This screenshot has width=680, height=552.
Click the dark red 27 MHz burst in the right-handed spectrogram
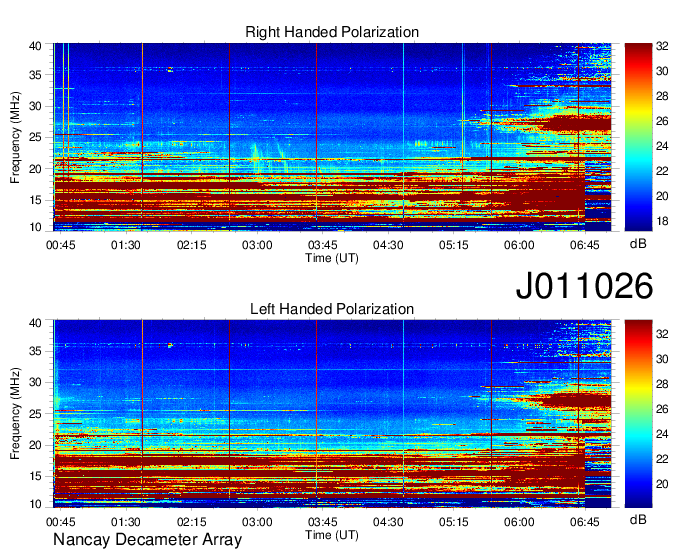pyautogui.click(x=577, y=124)
